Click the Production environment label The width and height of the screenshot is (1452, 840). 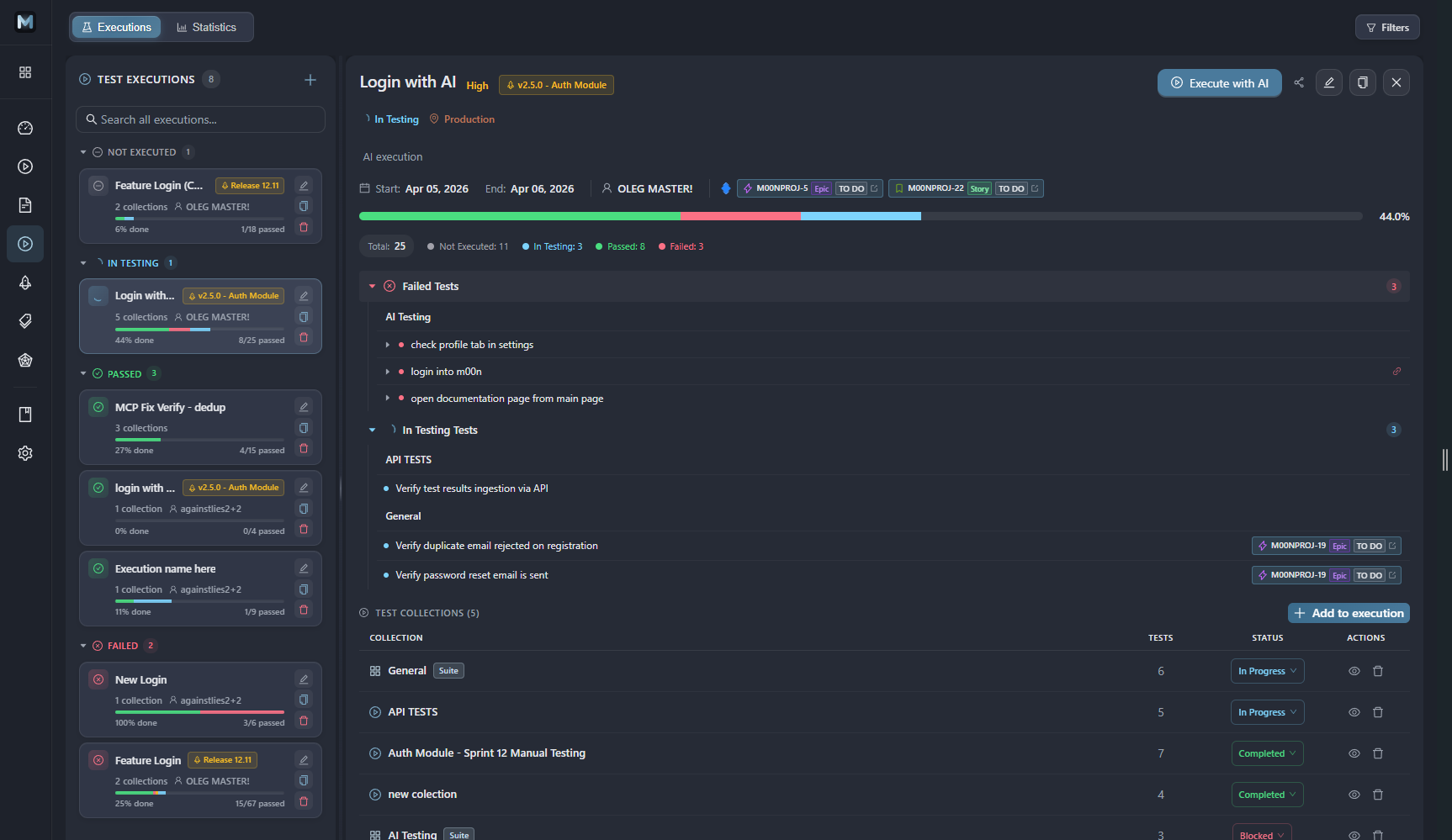(x=462, y=119)
